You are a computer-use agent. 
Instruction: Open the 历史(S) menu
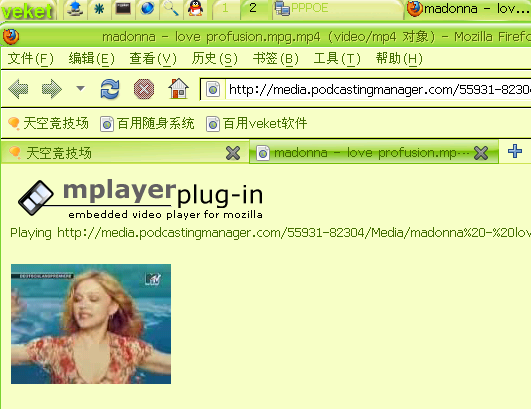pyautogui.click(x=214, y=59)
